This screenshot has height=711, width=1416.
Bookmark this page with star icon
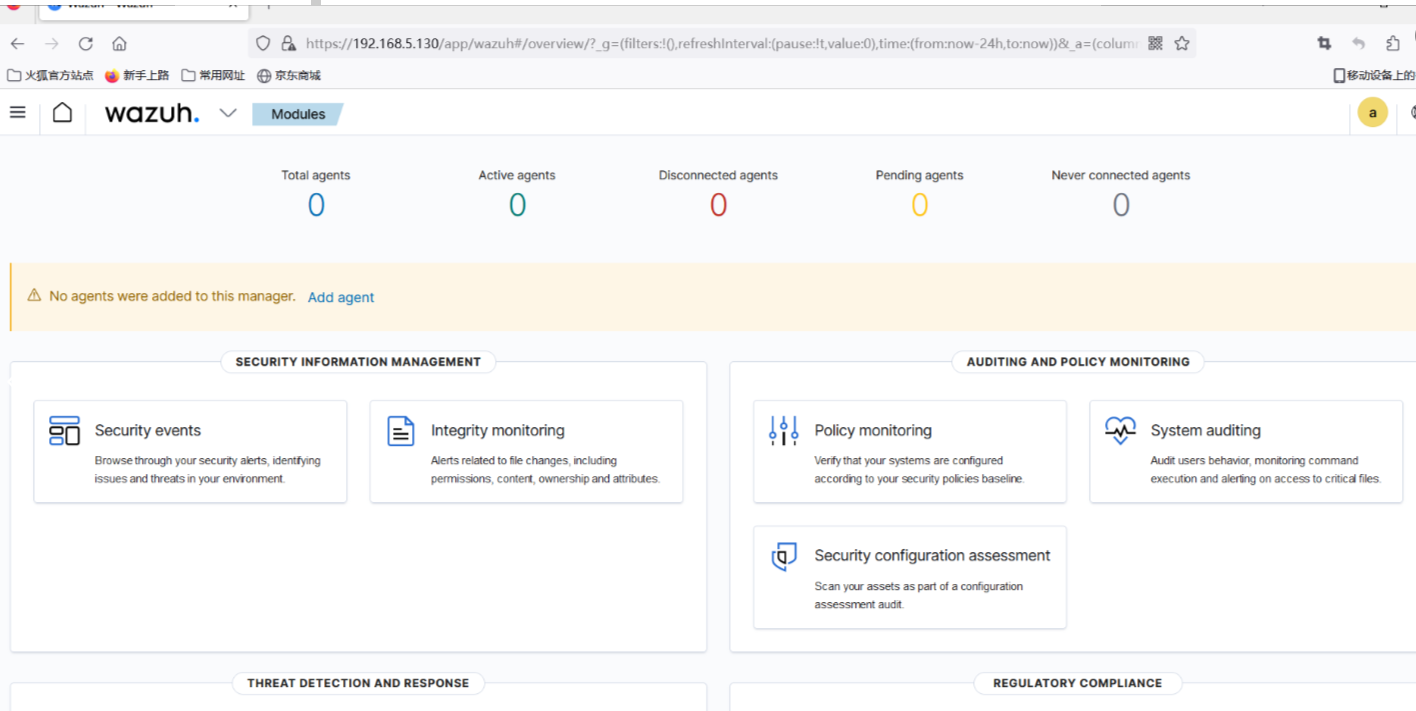click(1182, 43)
